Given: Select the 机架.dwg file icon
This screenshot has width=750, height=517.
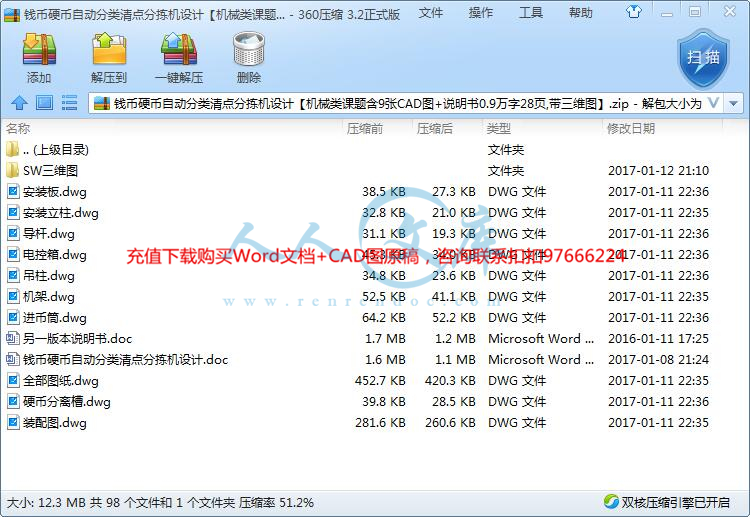Looking at the screenshot, I should coord(13,297).
